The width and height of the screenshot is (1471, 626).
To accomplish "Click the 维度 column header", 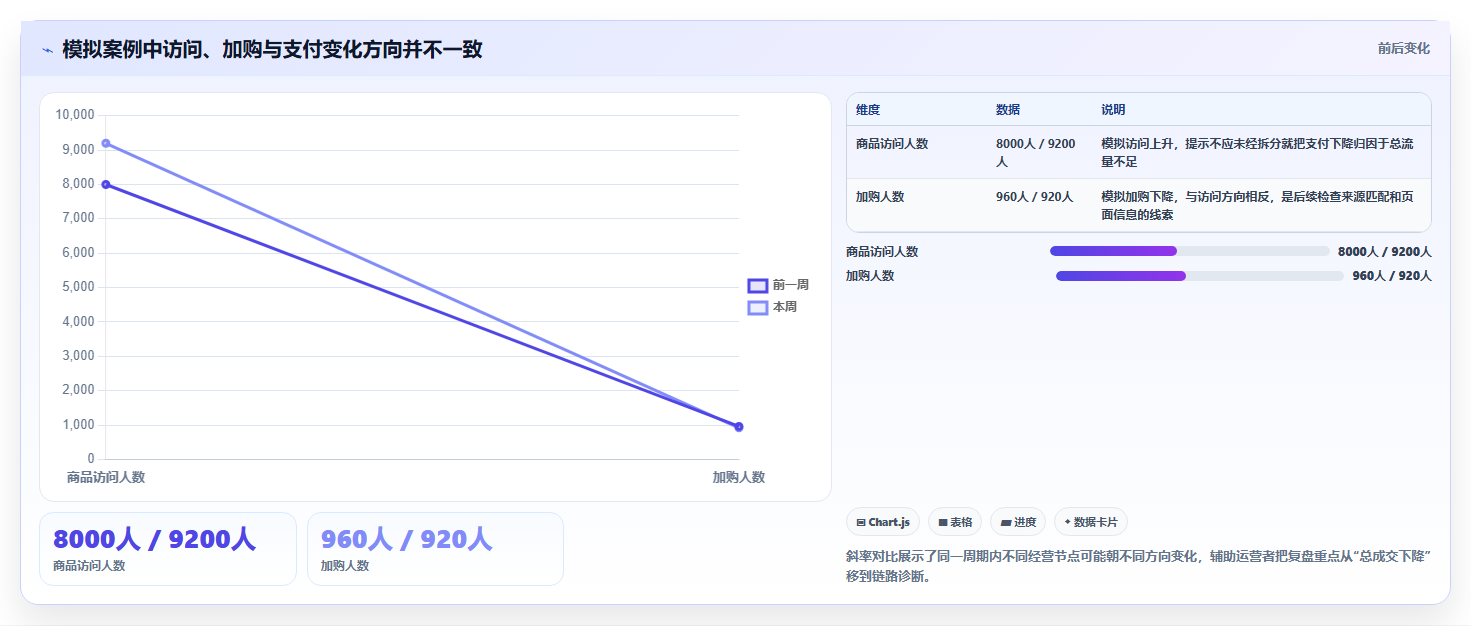I will [x=868, y=110].
